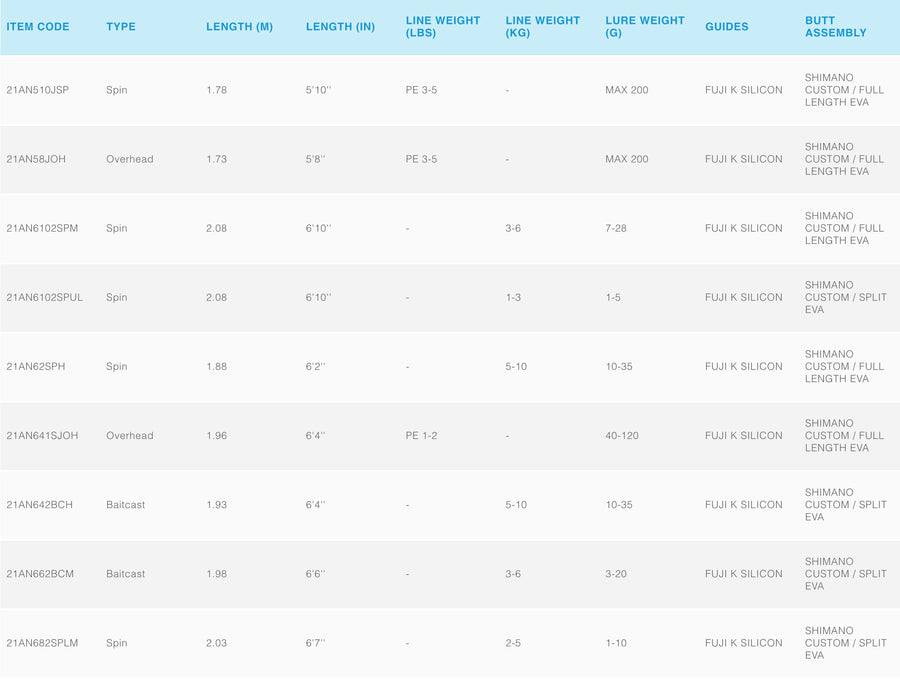The height and width of the screenshot is (679, 900).
Task: Click item code 21AN58JOH
Action: click(x=36, y=159)
